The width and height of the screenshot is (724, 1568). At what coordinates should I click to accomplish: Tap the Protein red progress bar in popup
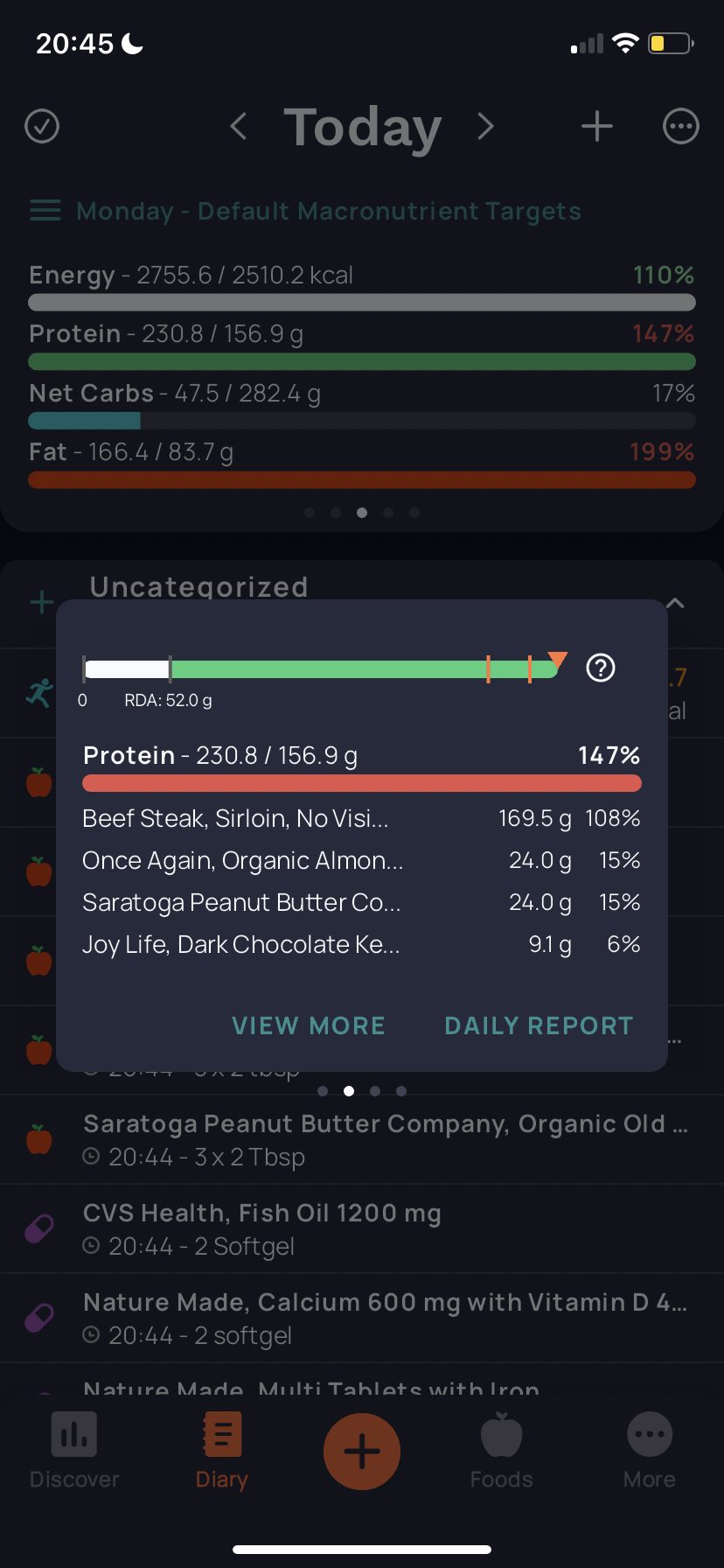click(362, 783)
